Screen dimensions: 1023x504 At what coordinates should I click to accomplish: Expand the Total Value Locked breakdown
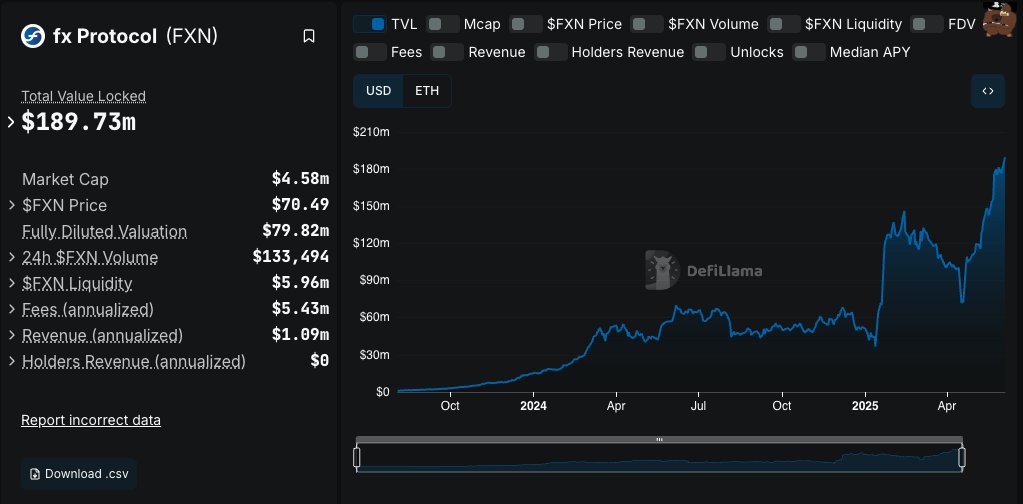tap(11, 122)
